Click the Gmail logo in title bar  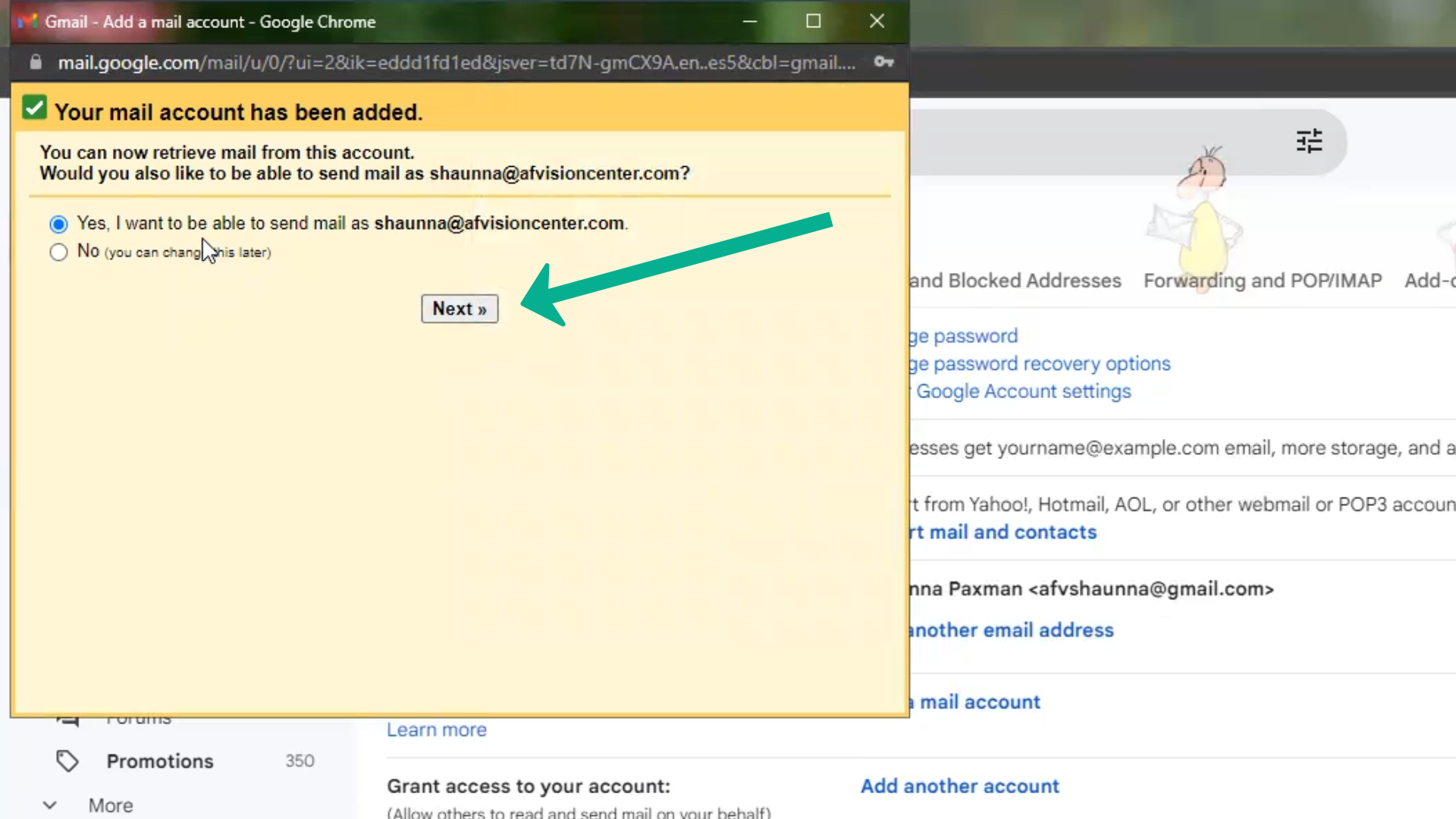27,21
